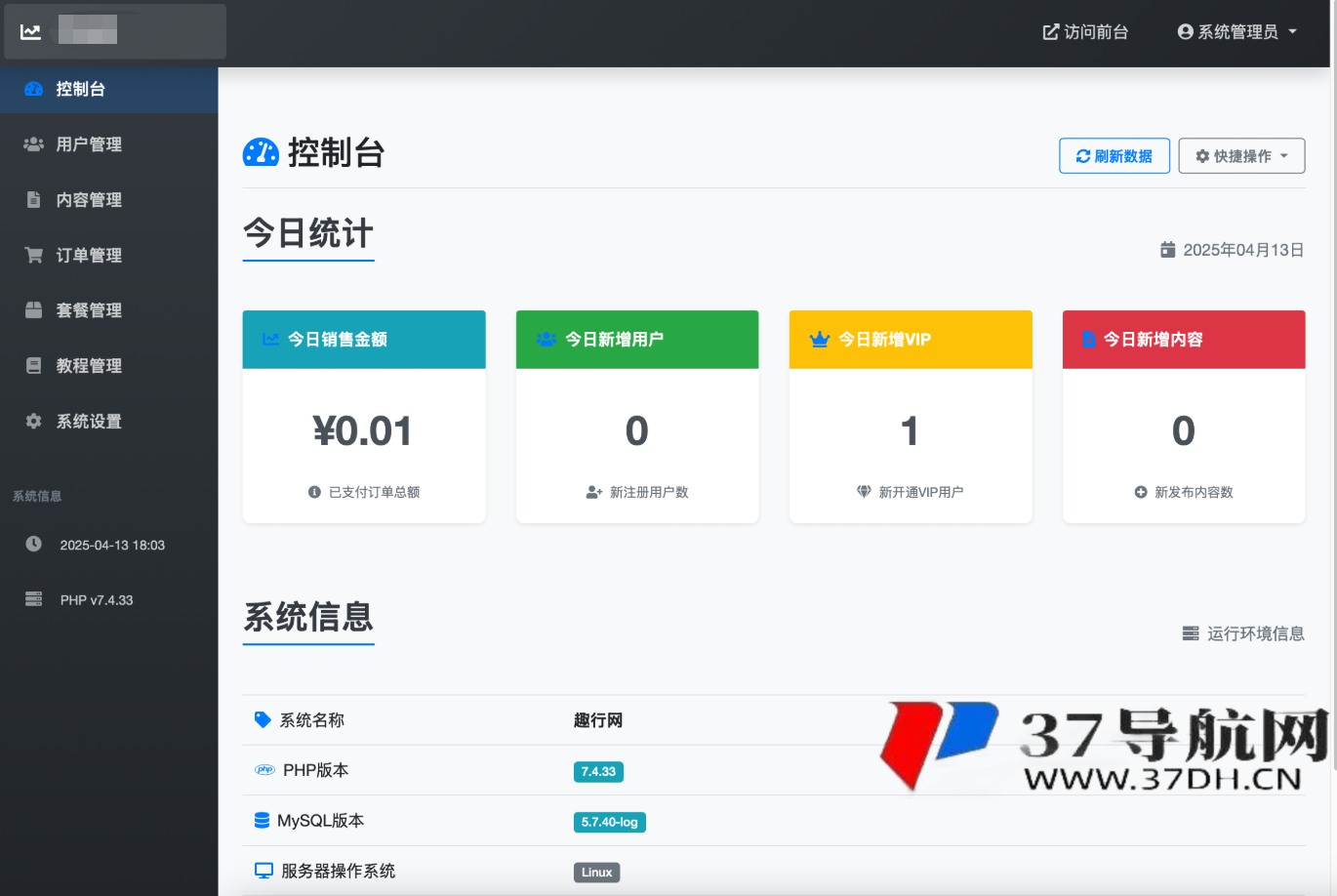Click the MySQL database icon in system info
The width and height of the screenshot is (1337, 896).
[x=261, y=820]
